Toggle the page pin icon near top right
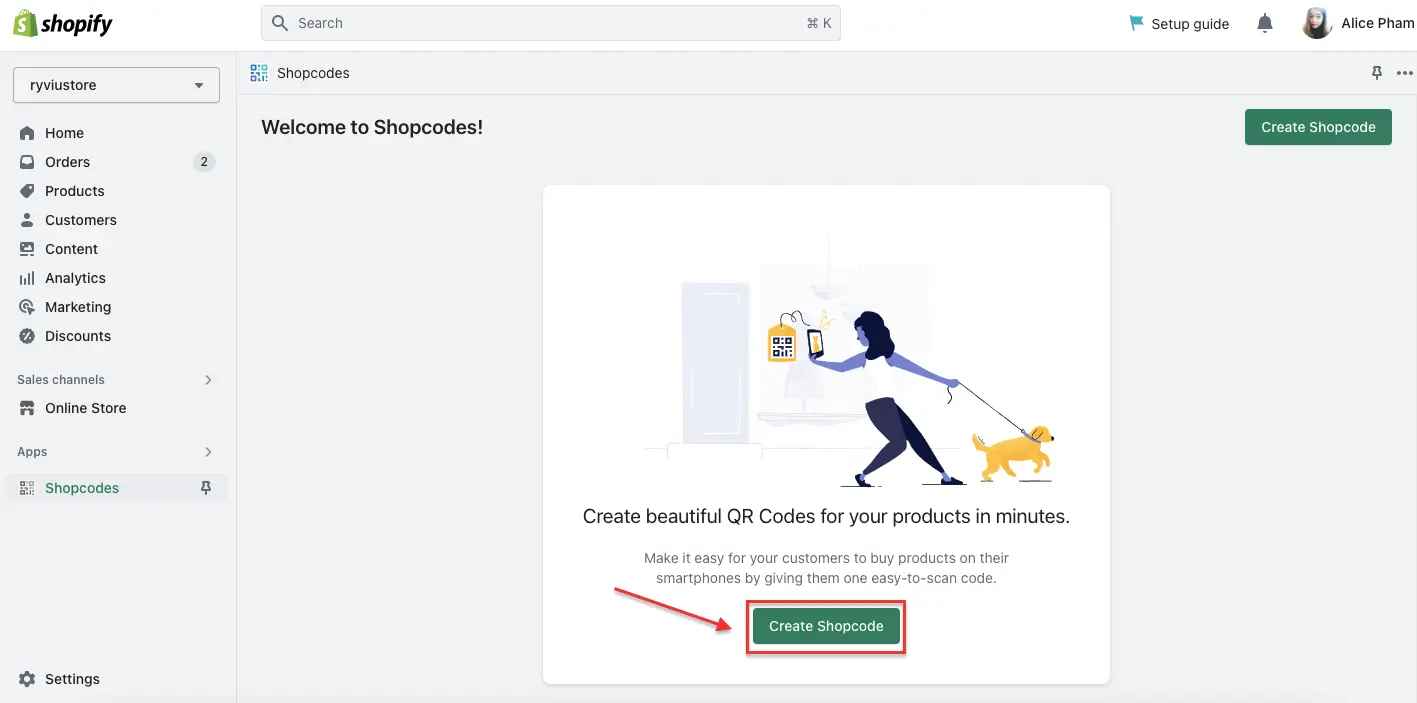The image size is (1417, 703). 1376,72
